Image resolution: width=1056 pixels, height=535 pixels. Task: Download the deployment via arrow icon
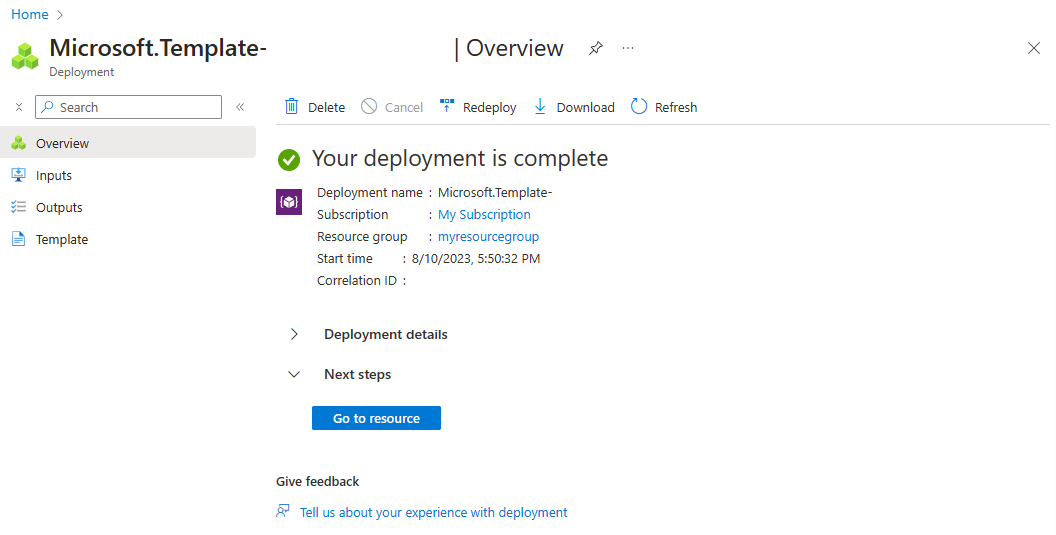540,106
